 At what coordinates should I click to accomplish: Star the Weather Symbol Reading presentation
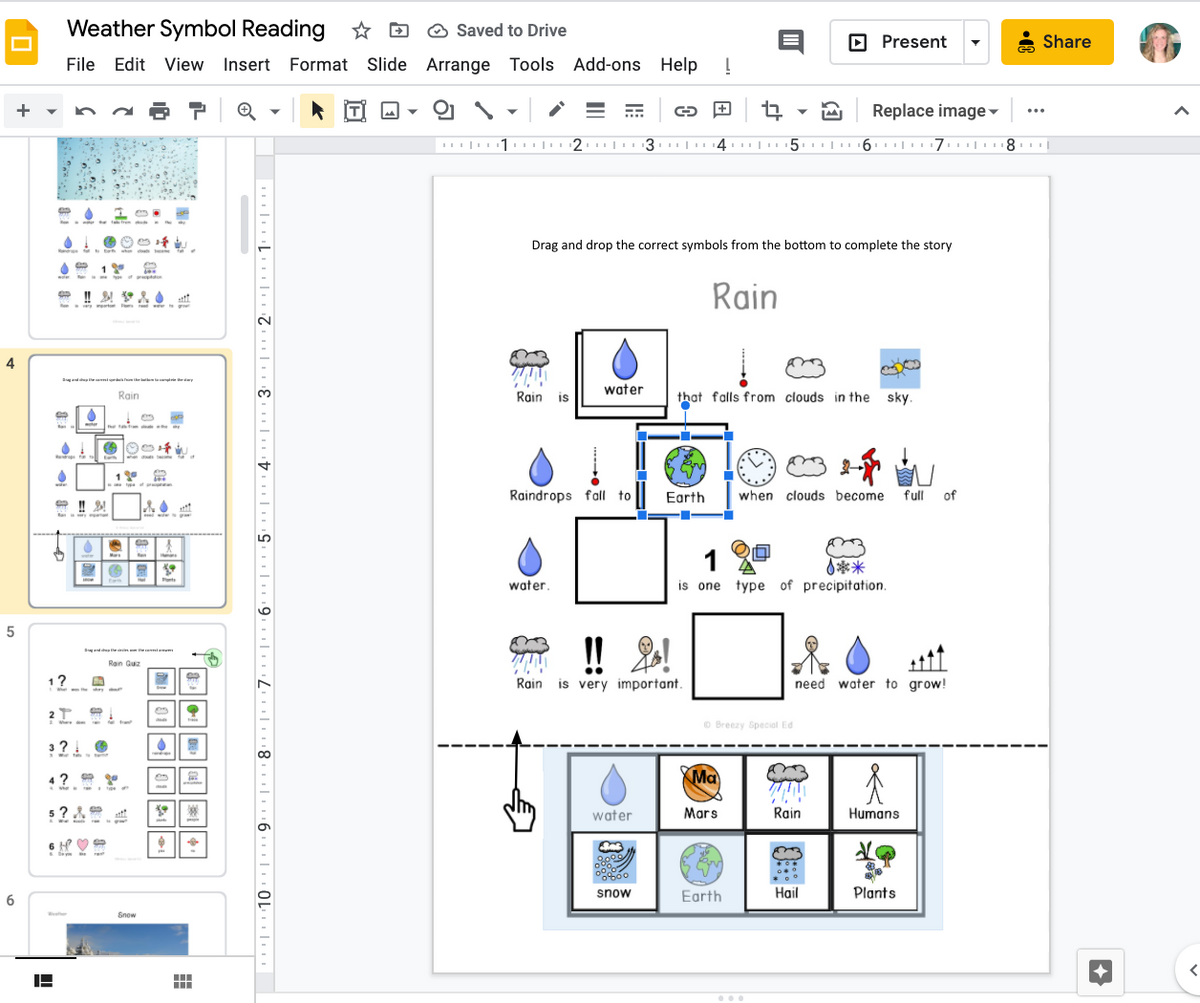coord(360,31)
